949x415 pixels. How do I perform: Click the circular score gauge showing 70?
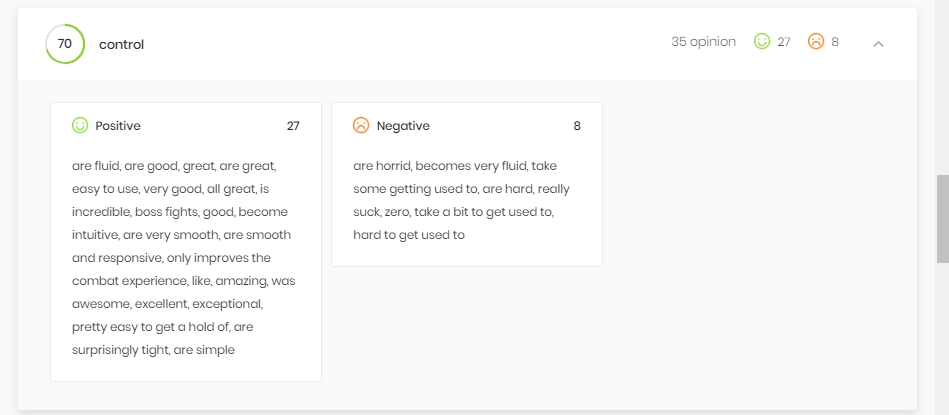tap(65, 44)
